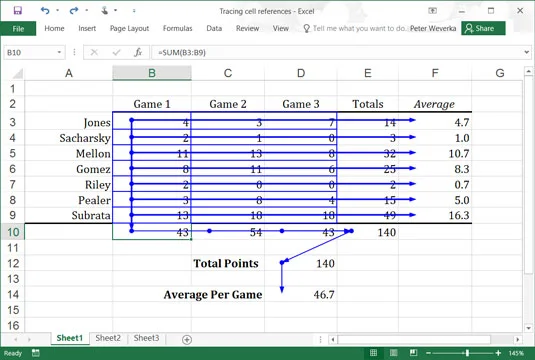535x360 pixels.
Task: Switch to Sheet3 tab
Action: [x=146, y=338]
